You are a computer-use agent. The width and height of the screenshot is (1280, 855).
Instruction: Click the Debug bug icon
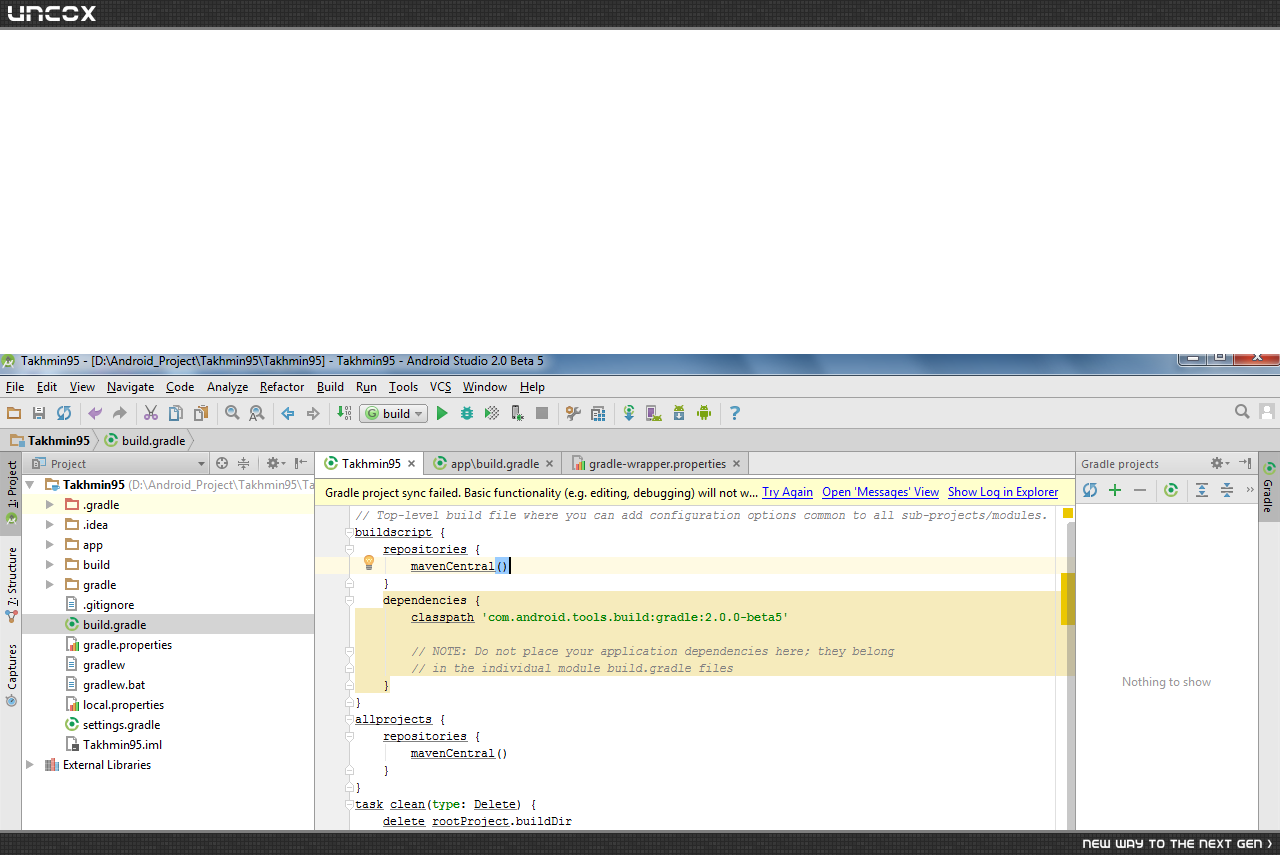click(467, 413)
